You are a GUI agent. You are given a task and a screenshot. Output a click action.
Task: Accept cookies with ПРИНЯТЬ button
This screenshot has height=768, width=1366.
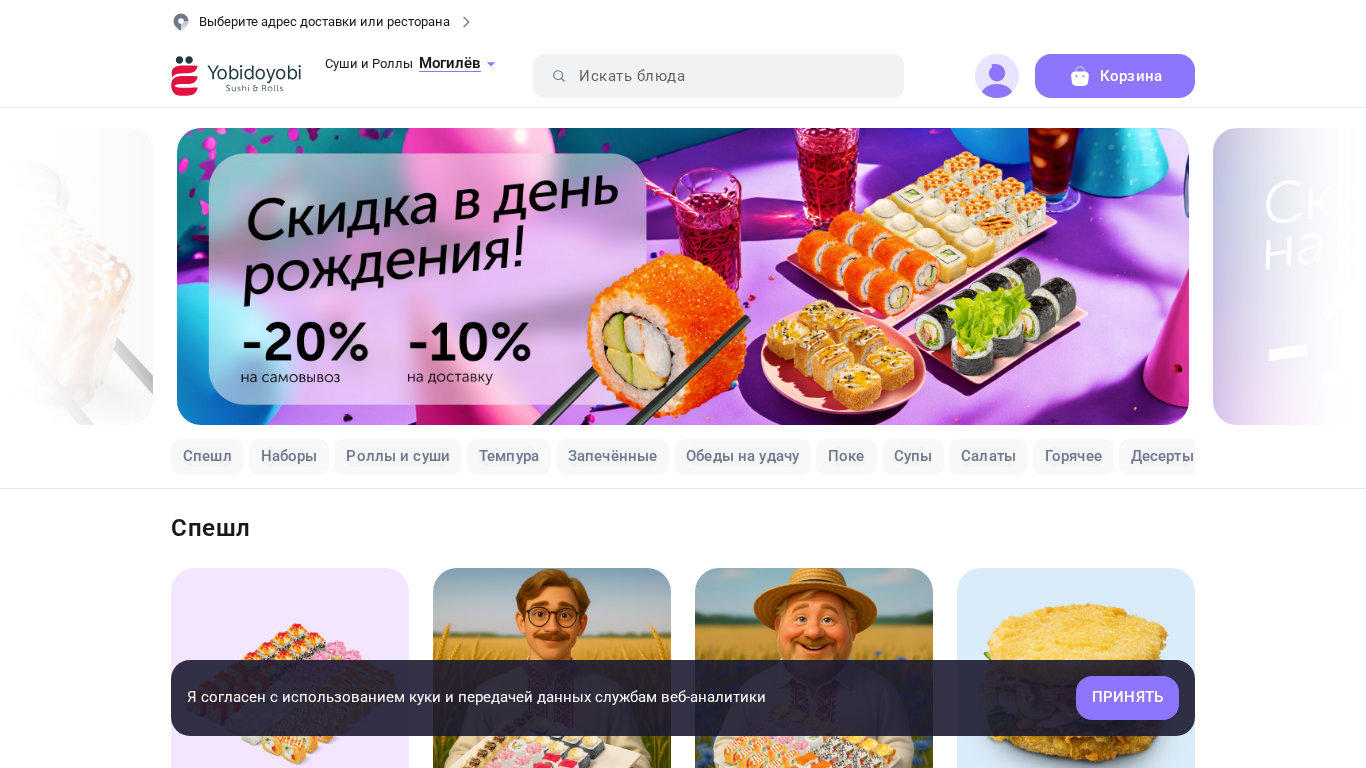1127,698
